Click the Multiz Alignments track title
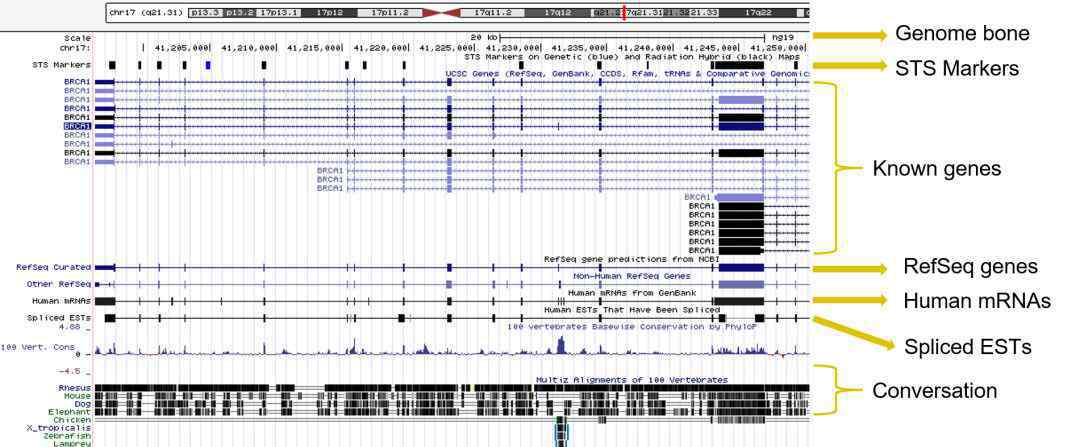The image size is (1080, 447). [631, 379]
